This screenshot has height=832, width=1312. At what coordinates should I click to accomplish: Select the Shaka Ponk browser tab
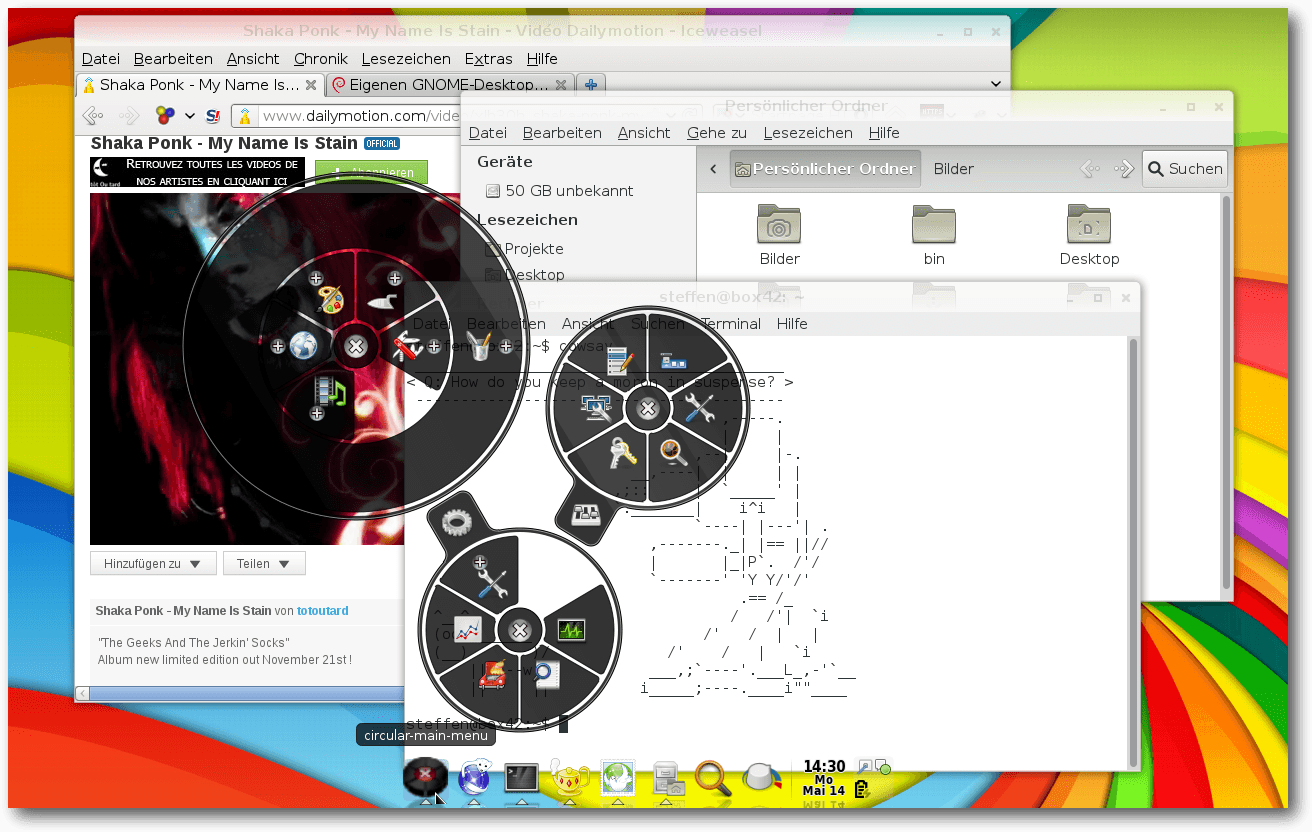click(x=199, y=85)
